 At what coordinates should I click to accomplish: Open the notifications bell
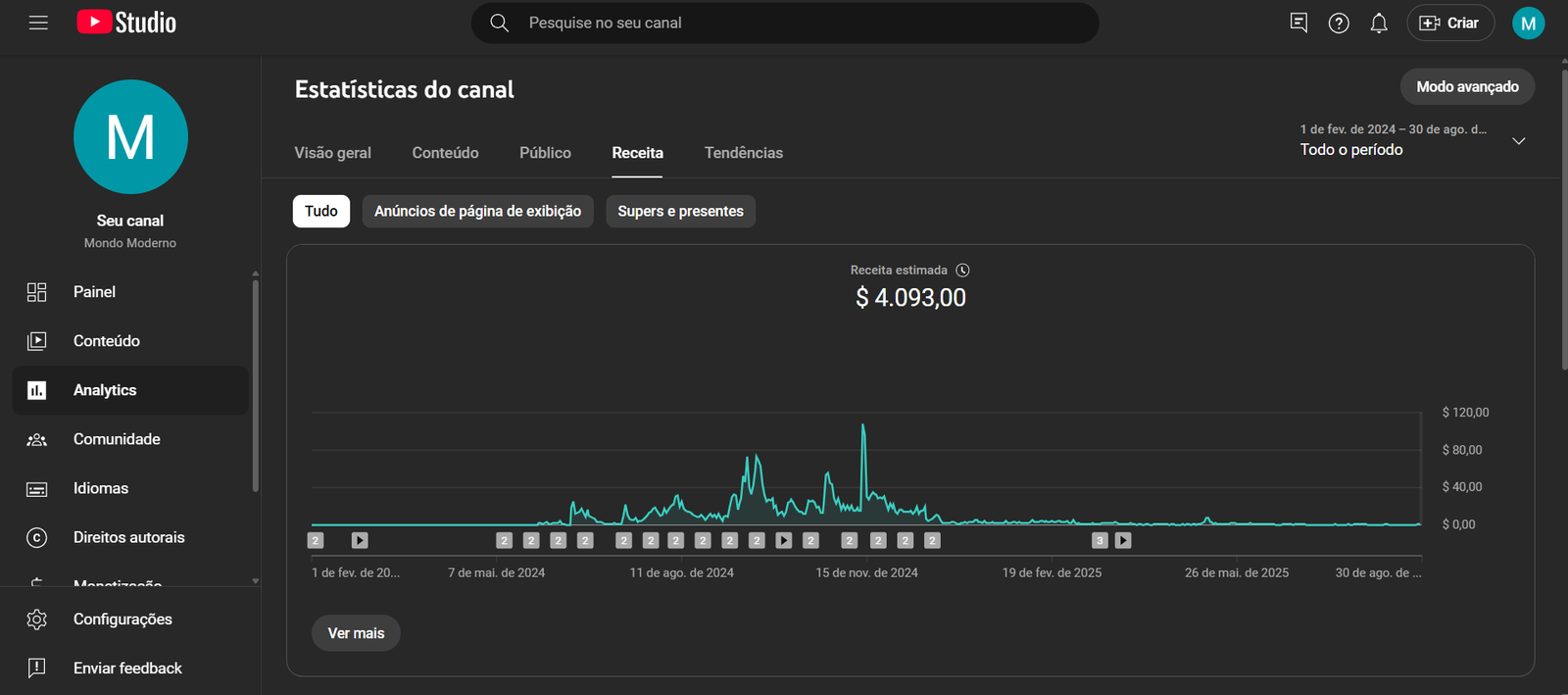coord(1379,23)
